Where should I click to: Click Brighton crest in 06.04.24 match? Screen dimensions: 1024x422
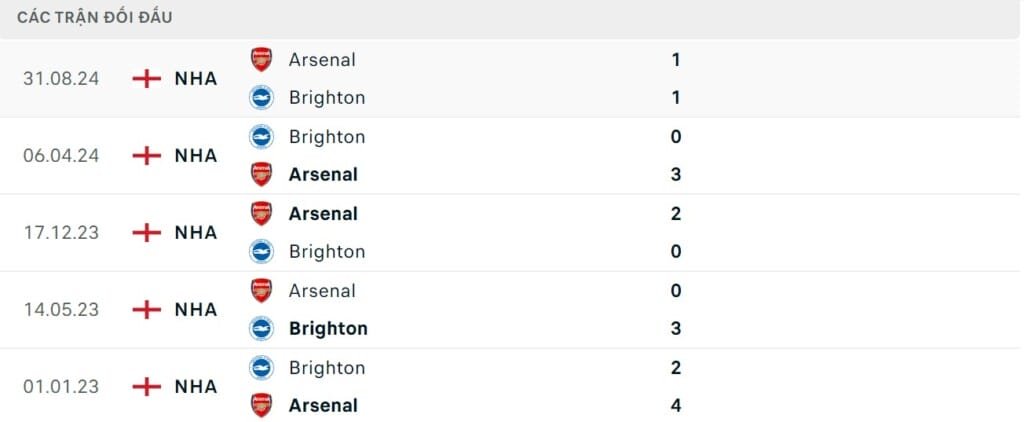tap(261, 136)
